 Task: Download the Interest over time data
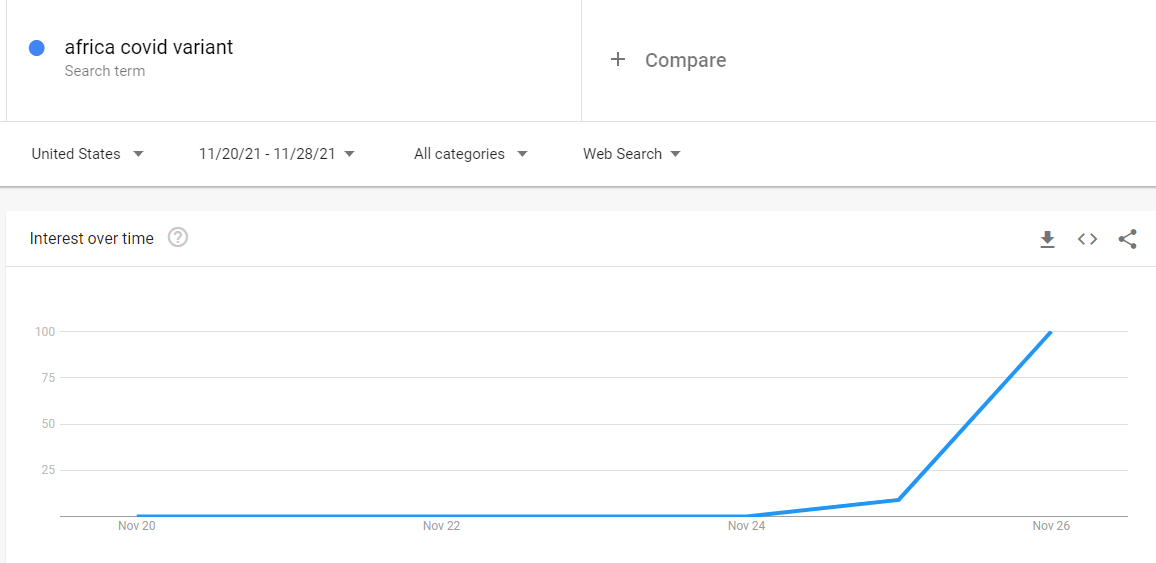(1047, 239)
